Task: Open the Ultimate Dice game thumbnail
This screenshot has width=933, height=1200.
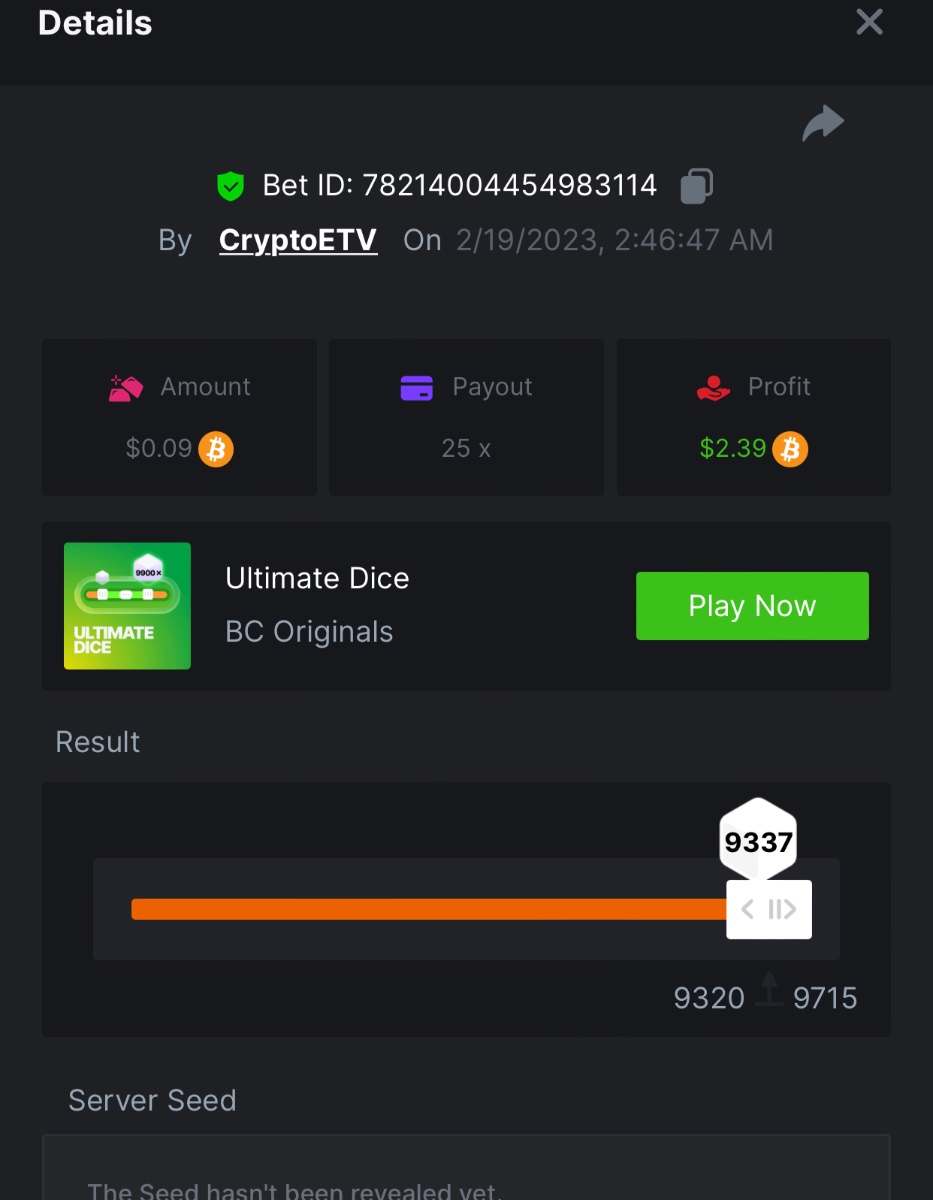Action: (127, 606)
